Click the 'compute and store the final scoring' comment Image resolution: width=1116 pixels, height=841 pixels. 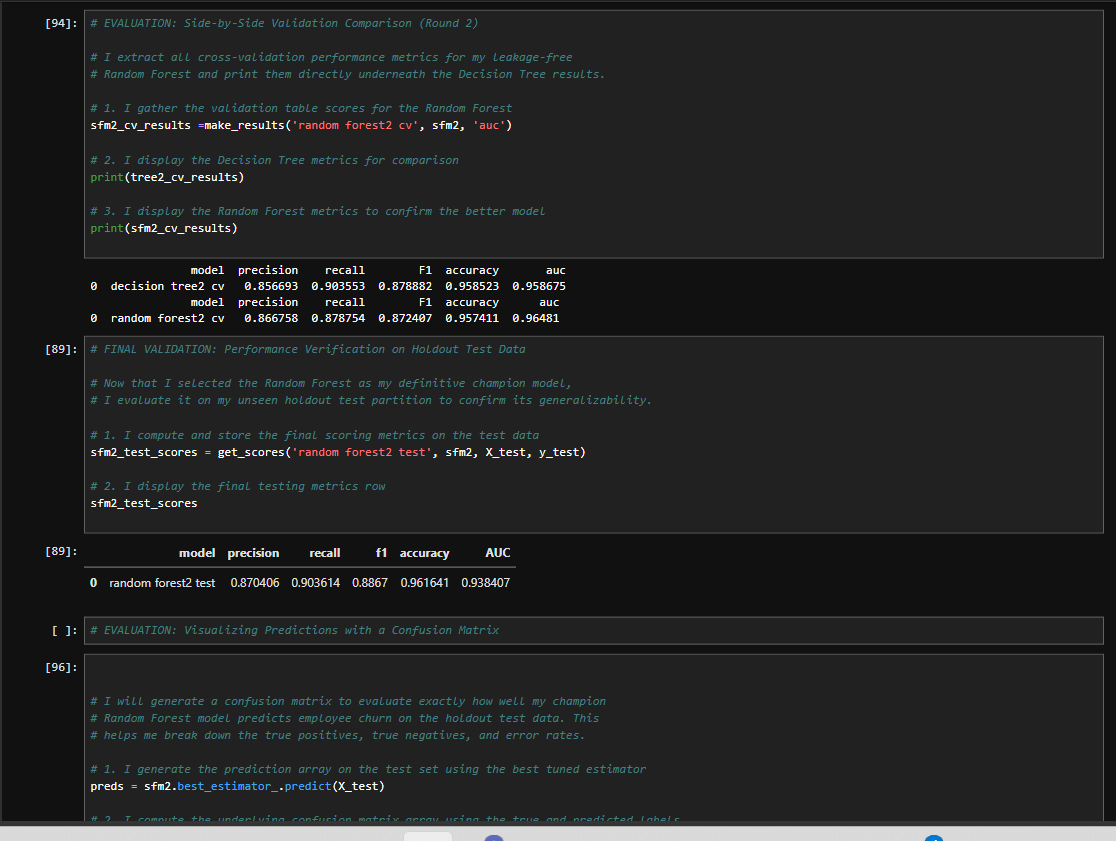[315, 435]
